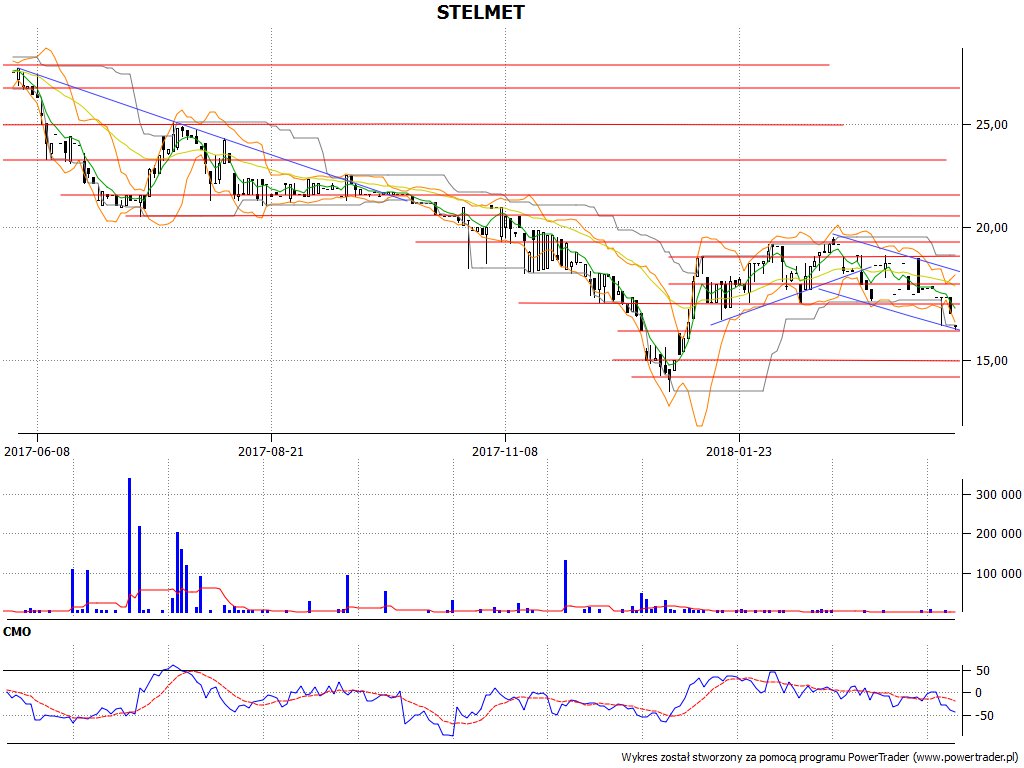Image resolution: width=1024 pixels, height=768 pixels.
Task: Click the 200 000 volume axis label
Action: (999, 534)
